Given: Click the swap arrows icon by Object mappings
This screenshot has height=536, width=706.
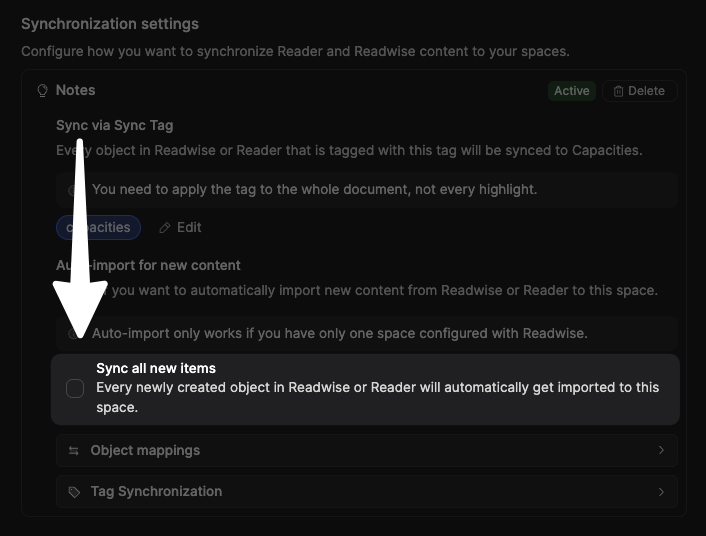Looking at the screenshot, I should coord(73,451).
